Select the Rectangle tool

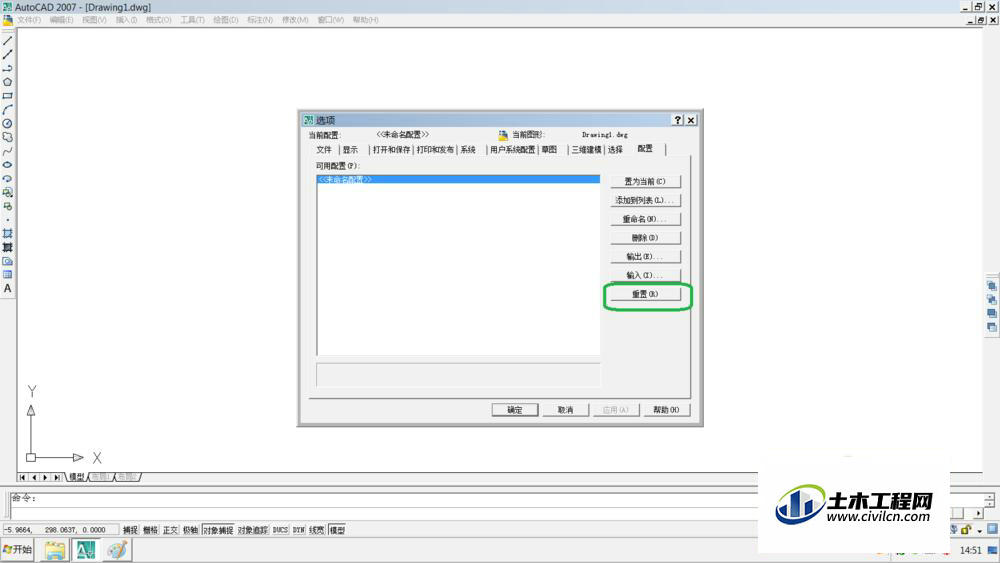pyautogui.click(x=8, y=96)
